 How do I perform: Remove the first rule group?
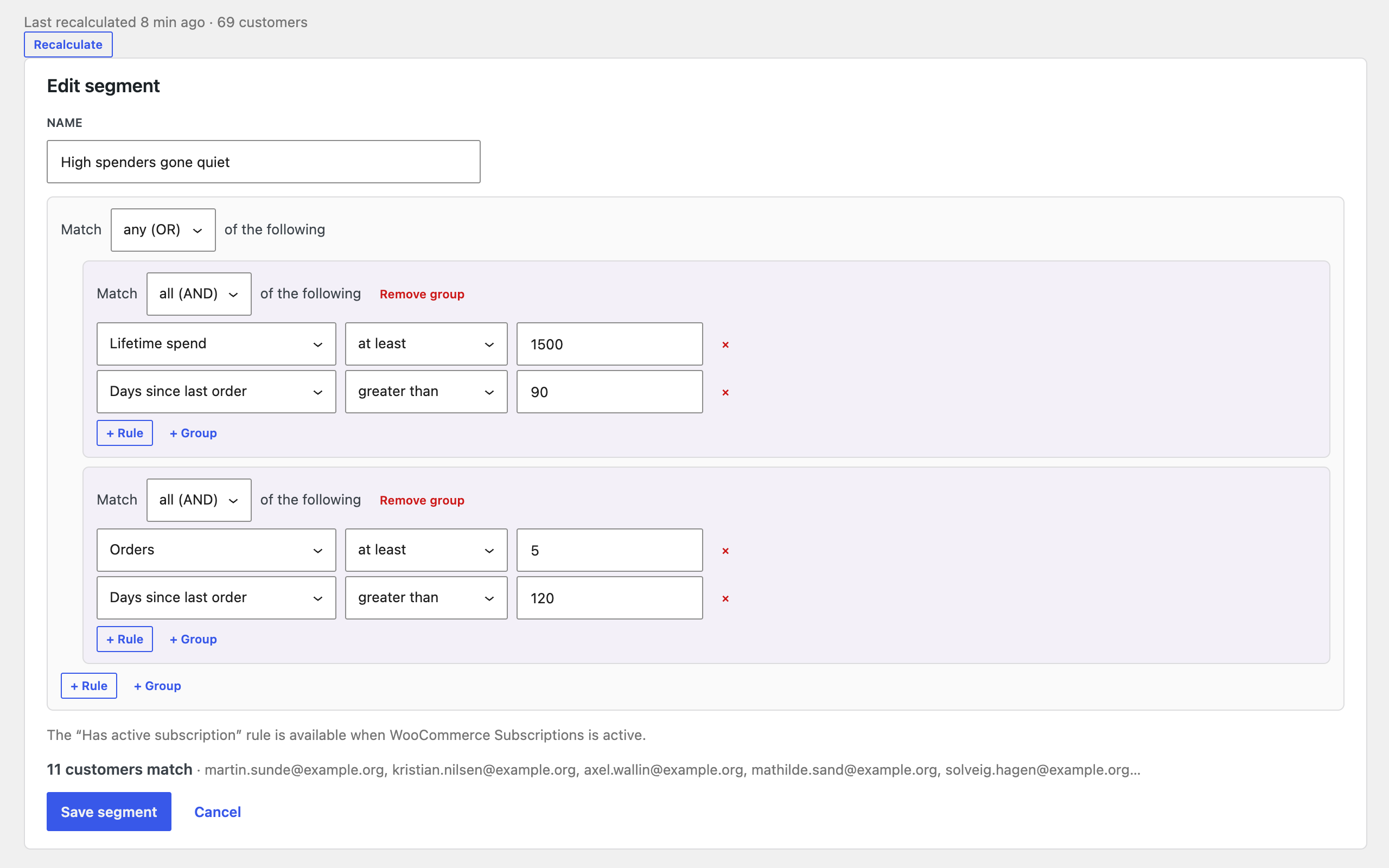(x=422, y=294)
